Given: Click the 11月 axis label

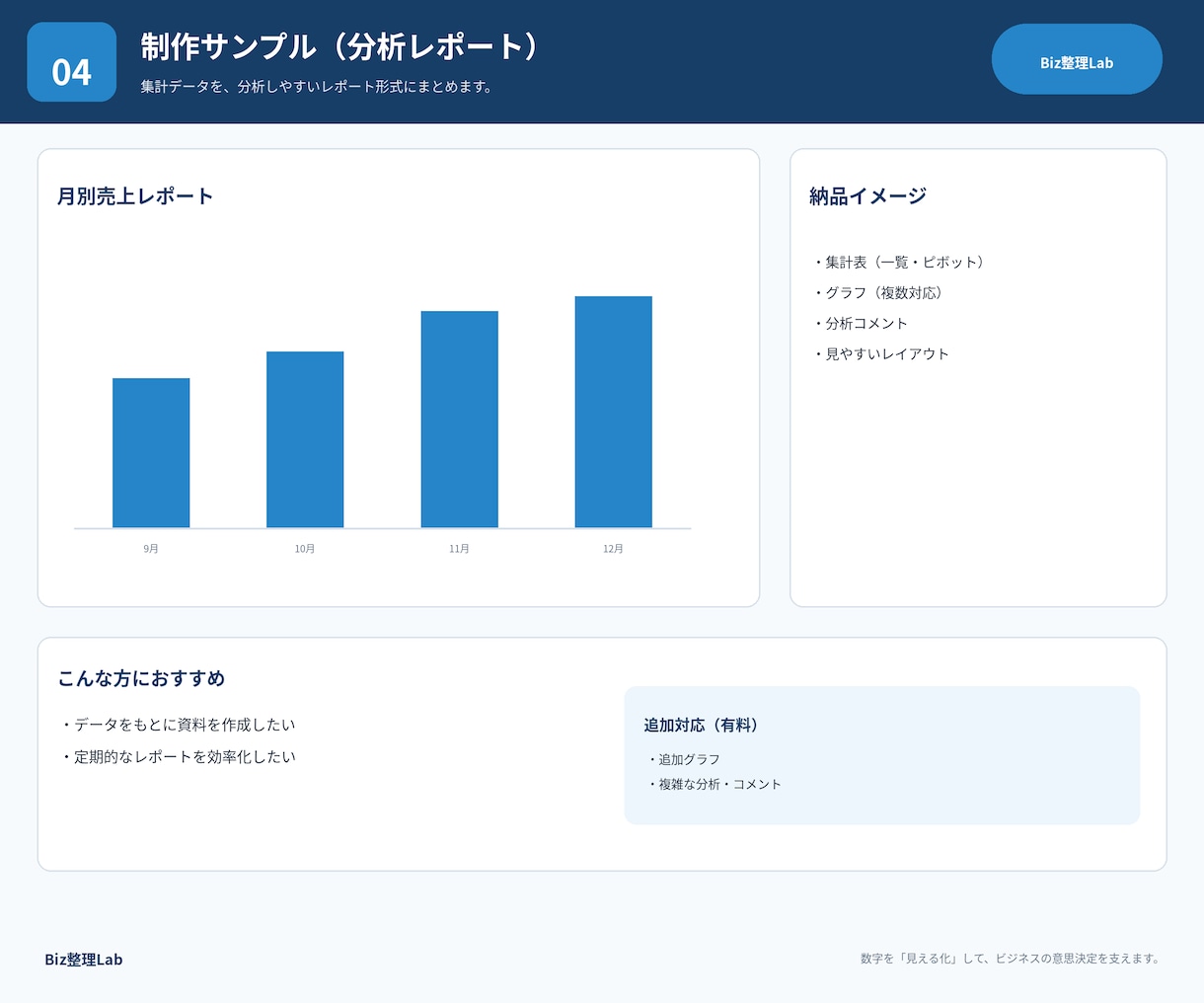Looking at the screenshot, I should click(x=460, y=549).
